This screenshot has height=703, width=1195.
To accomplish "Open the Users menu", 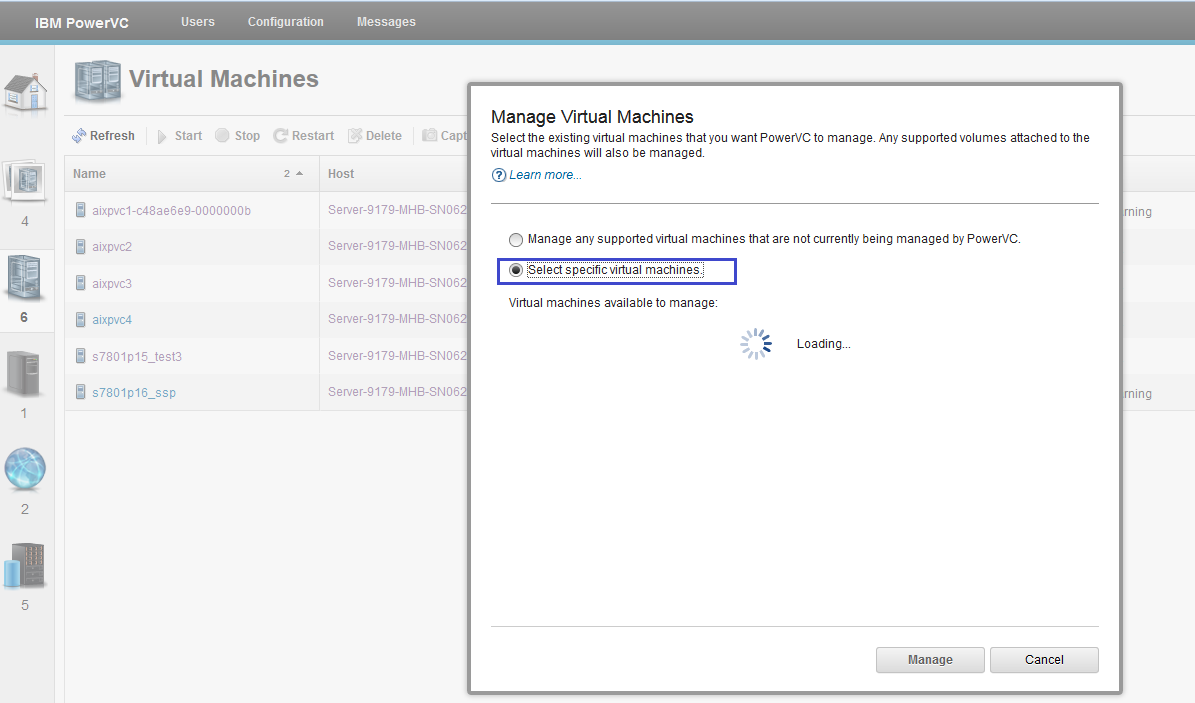I will (197, 22).
